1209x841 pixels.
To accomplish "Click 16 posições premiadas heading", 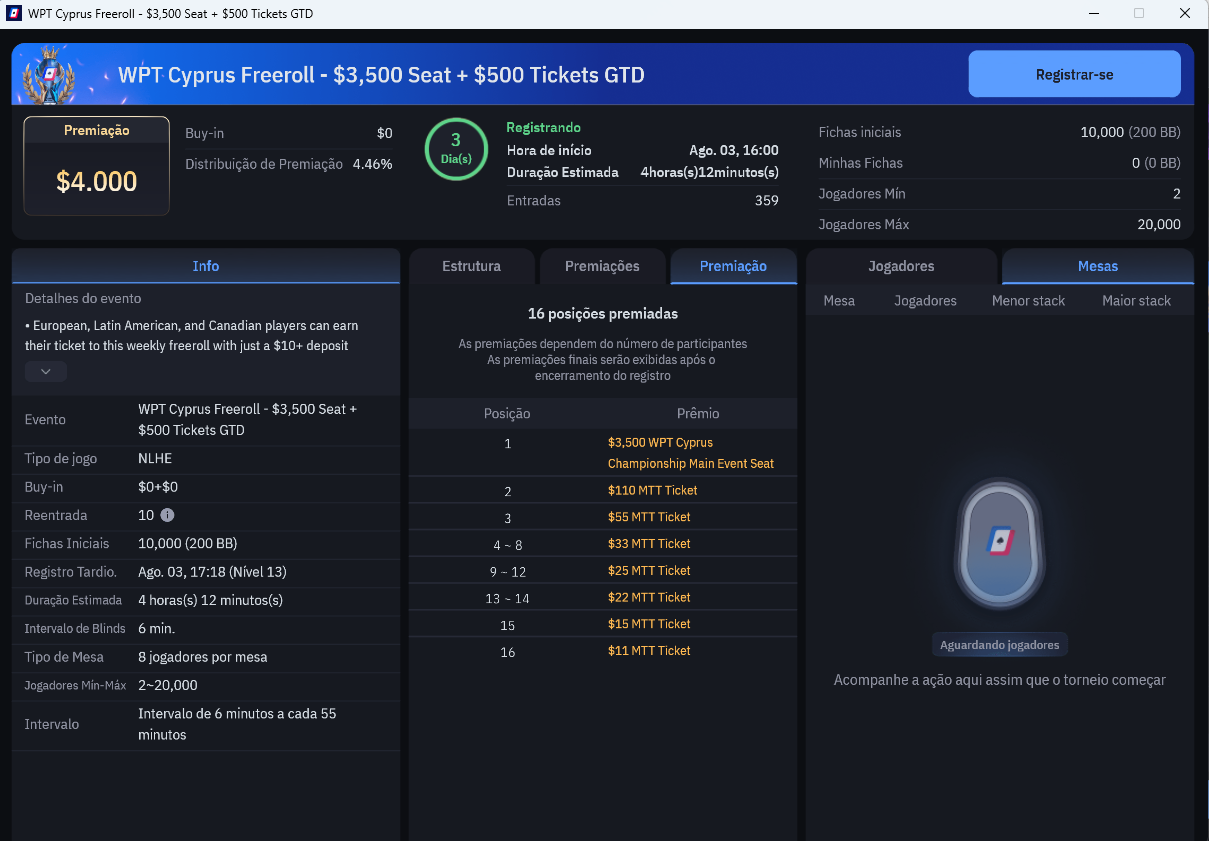I will 603,314.
